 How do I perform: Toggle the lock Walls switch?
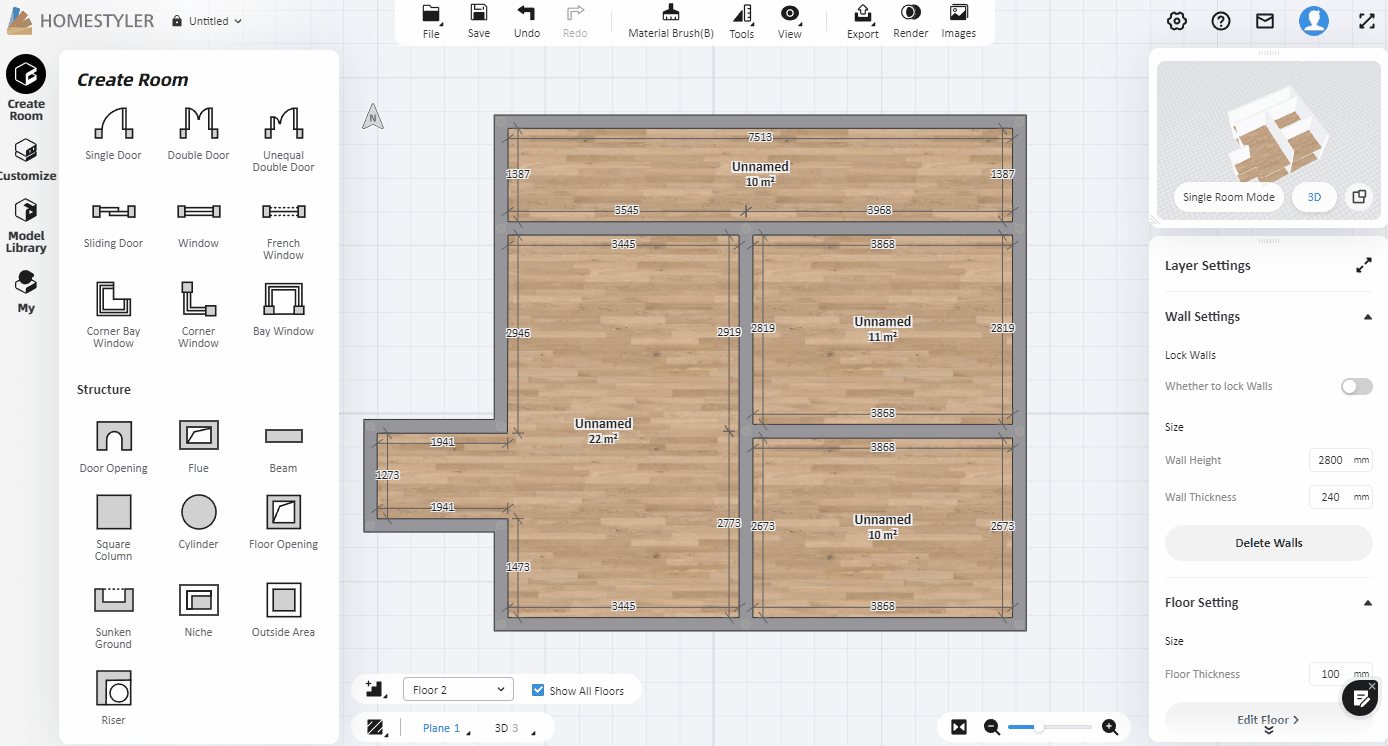tap(1356, 386)
